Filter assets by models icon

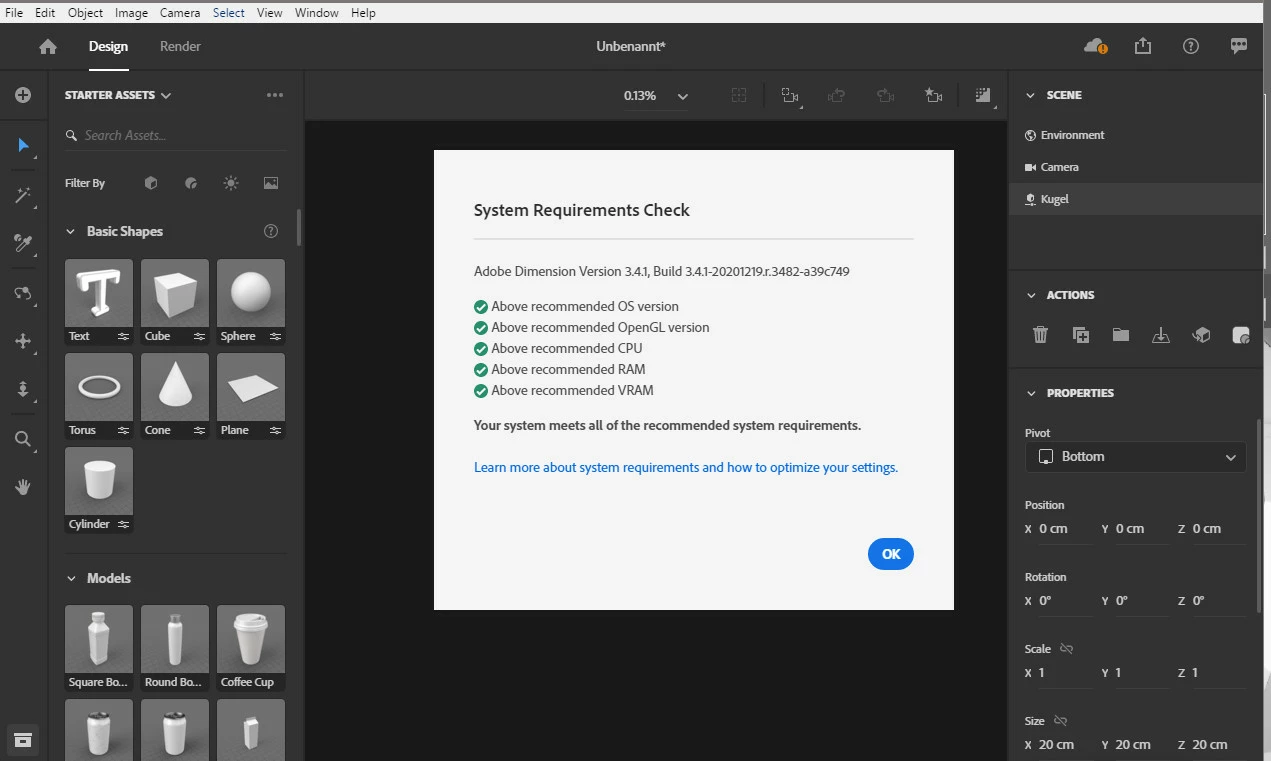(x=151, y=183)
